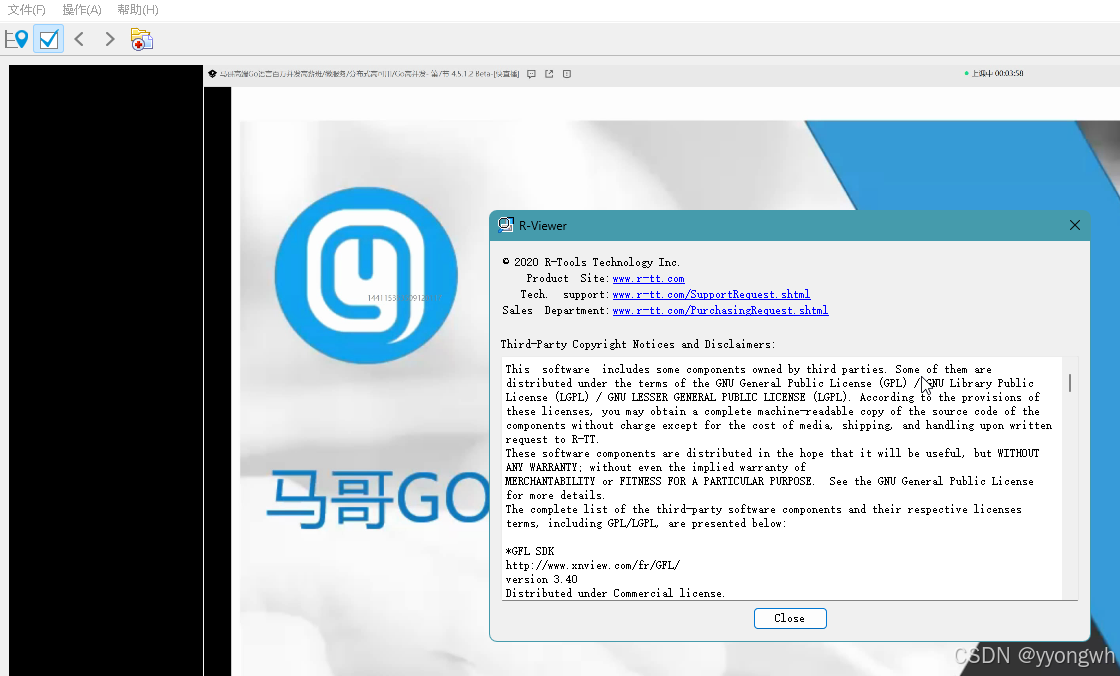
Task: Click the license text scrollbar thumb
Action: [x=1069, y=382]
